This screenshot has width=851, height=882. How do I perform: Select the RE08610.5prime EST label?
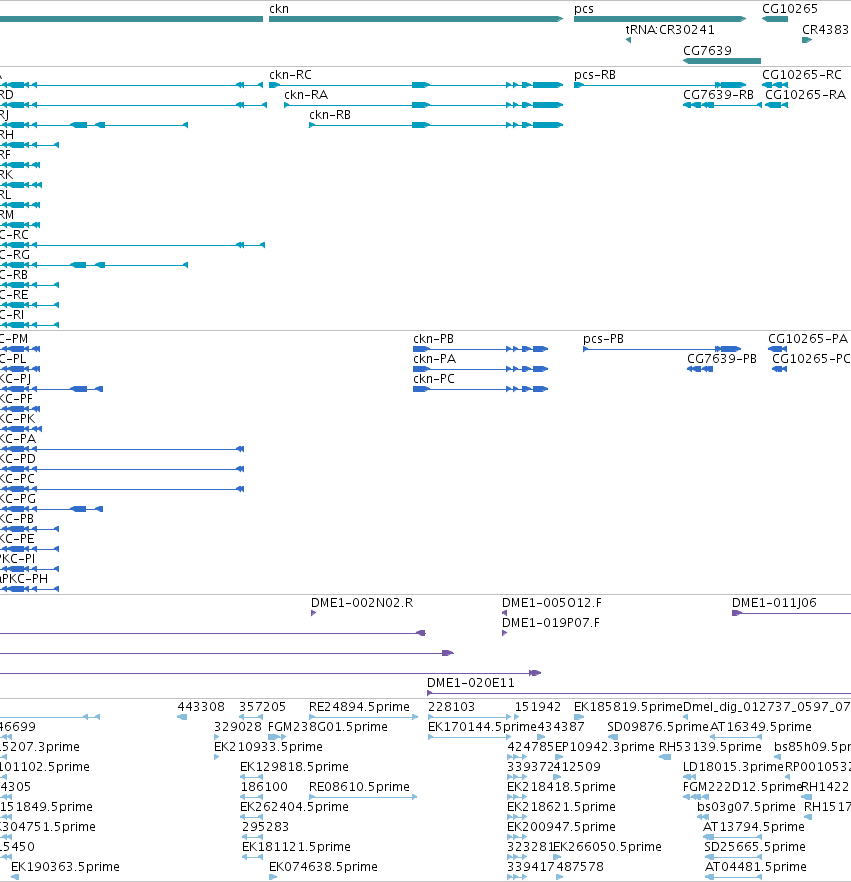pos(359,787)
